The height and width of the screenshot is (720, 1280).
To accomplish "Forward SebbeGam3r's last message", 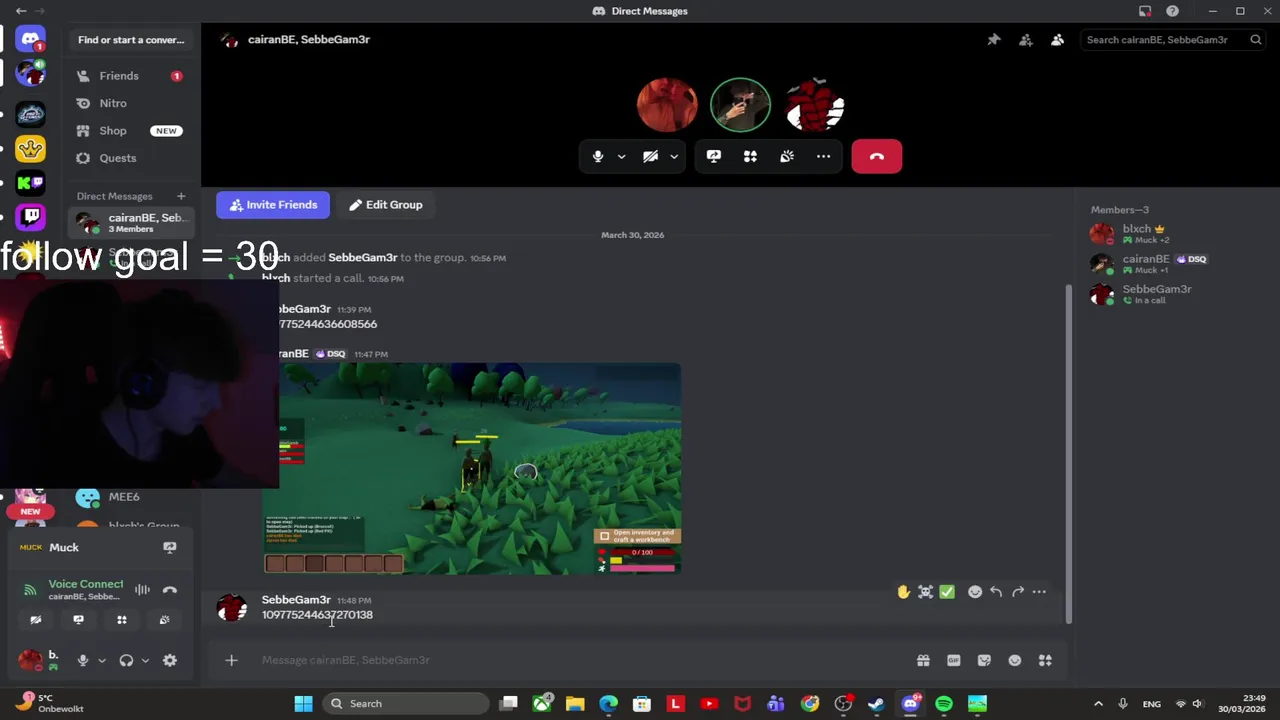I will pyautogui.click(x=1018, y=592).
